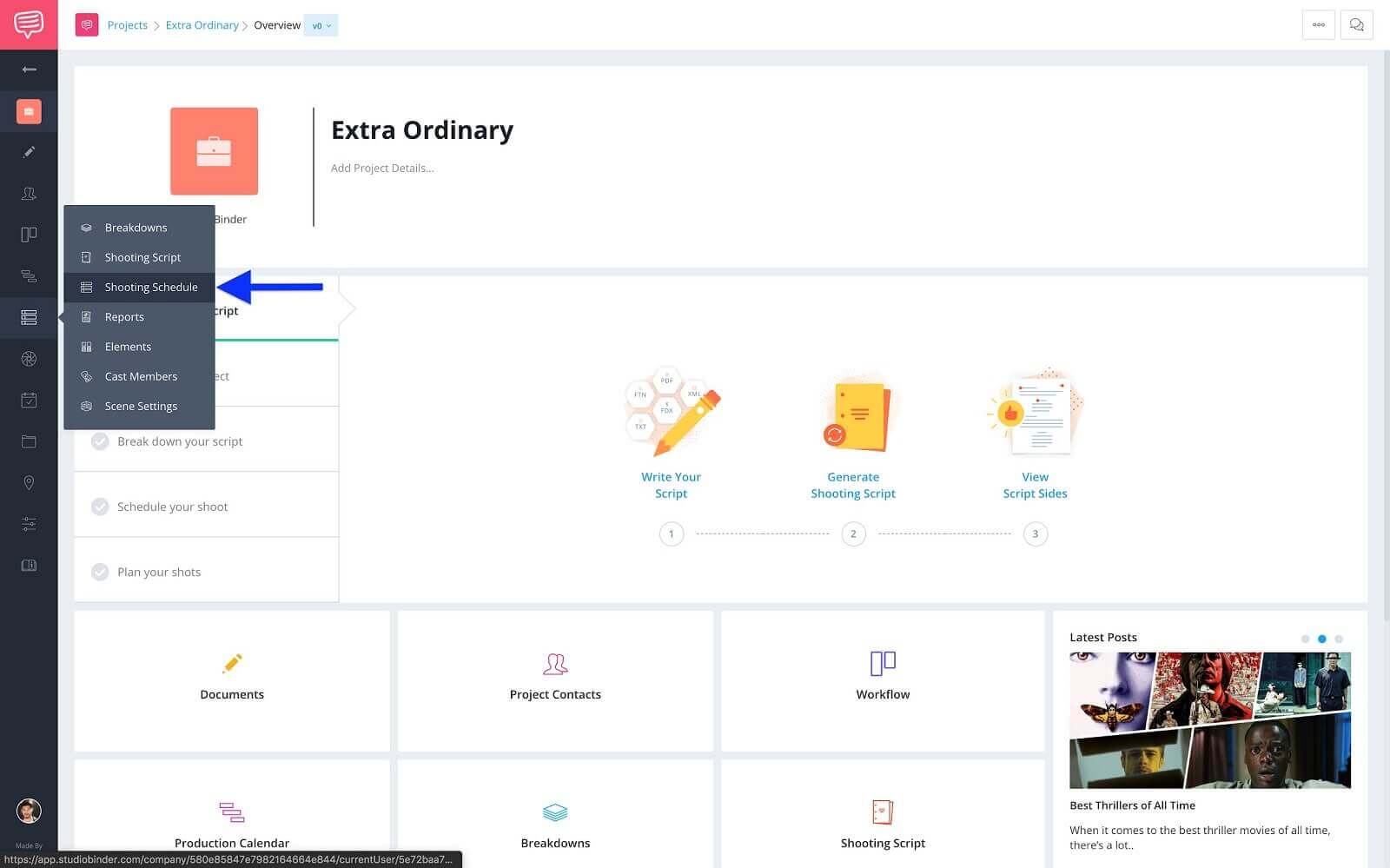Select Reports in the flyout menu

(139, 317)
